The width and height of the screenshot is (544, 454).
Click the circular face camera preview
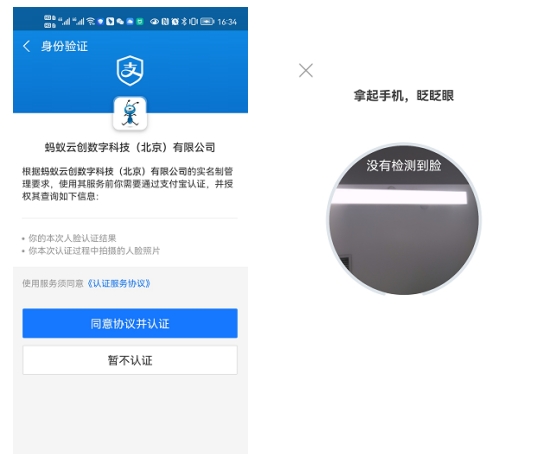[x=403, y=220]
